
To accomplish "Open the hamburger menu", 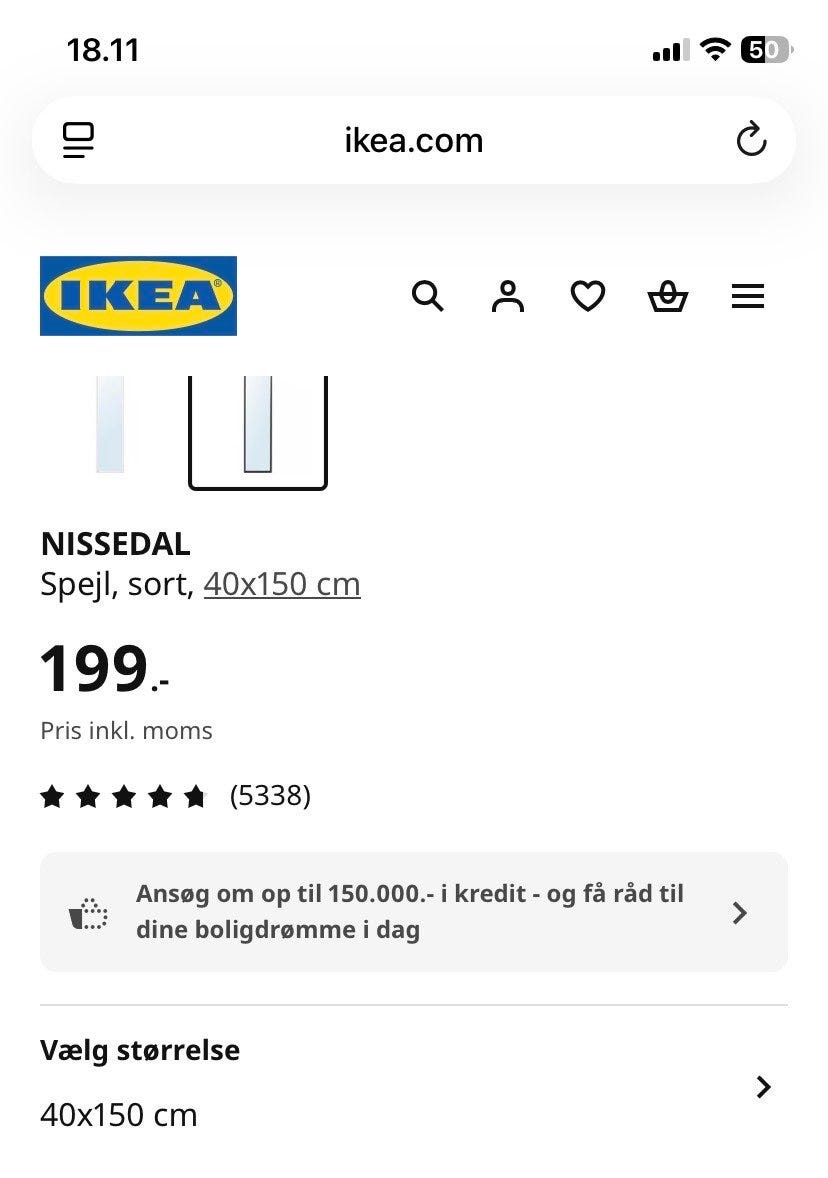I will tap(748, 296).
